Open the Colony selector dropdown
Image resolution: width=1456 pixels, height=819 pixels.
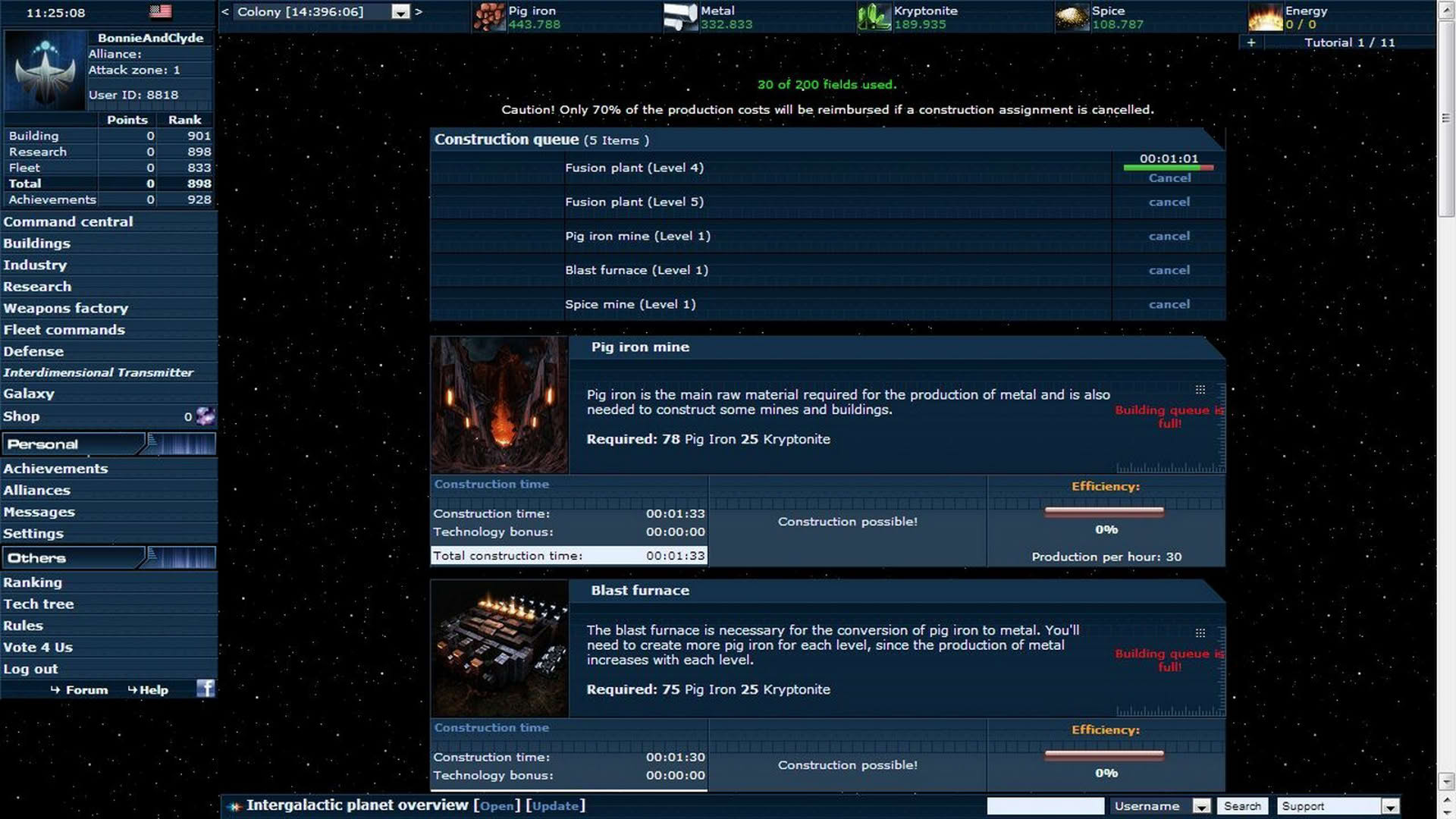[x=400, y=12]
